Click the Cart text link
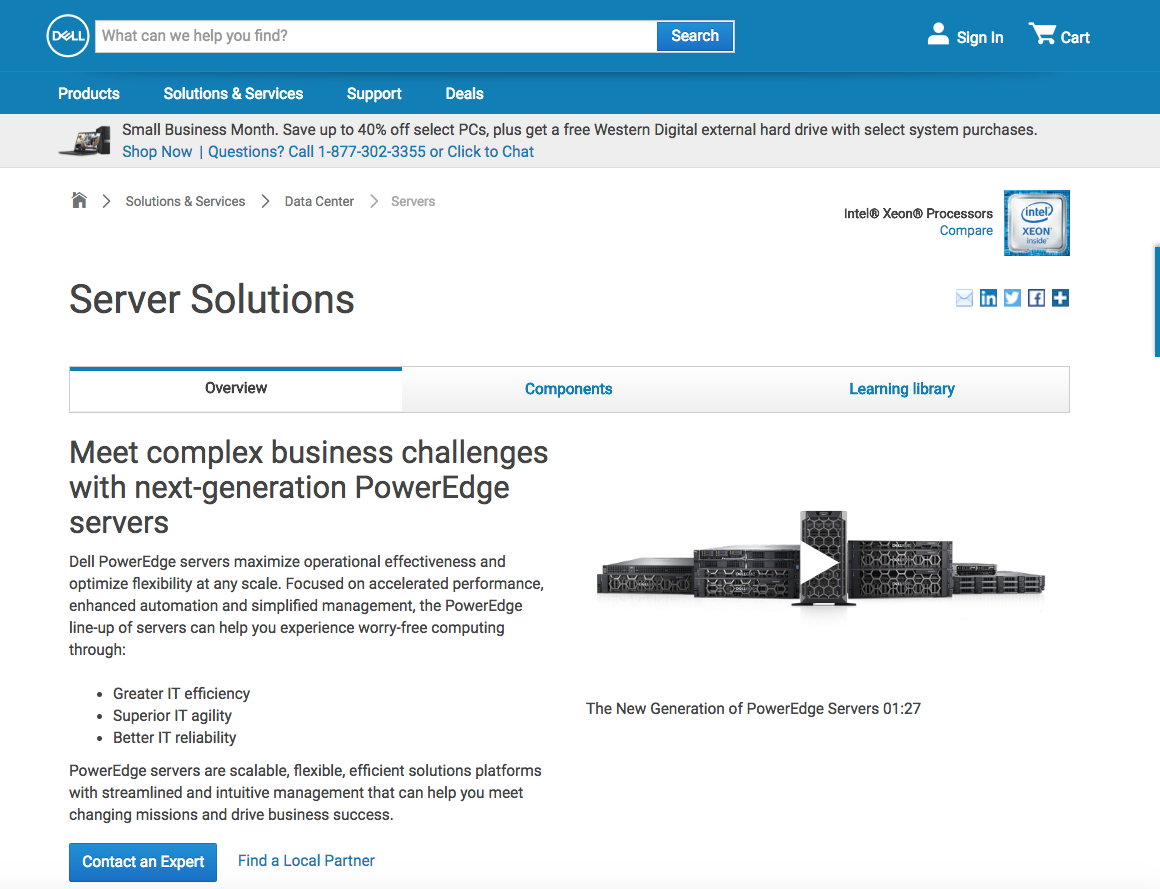The width and height of the screenshot is (1160, 889). 1075,38
